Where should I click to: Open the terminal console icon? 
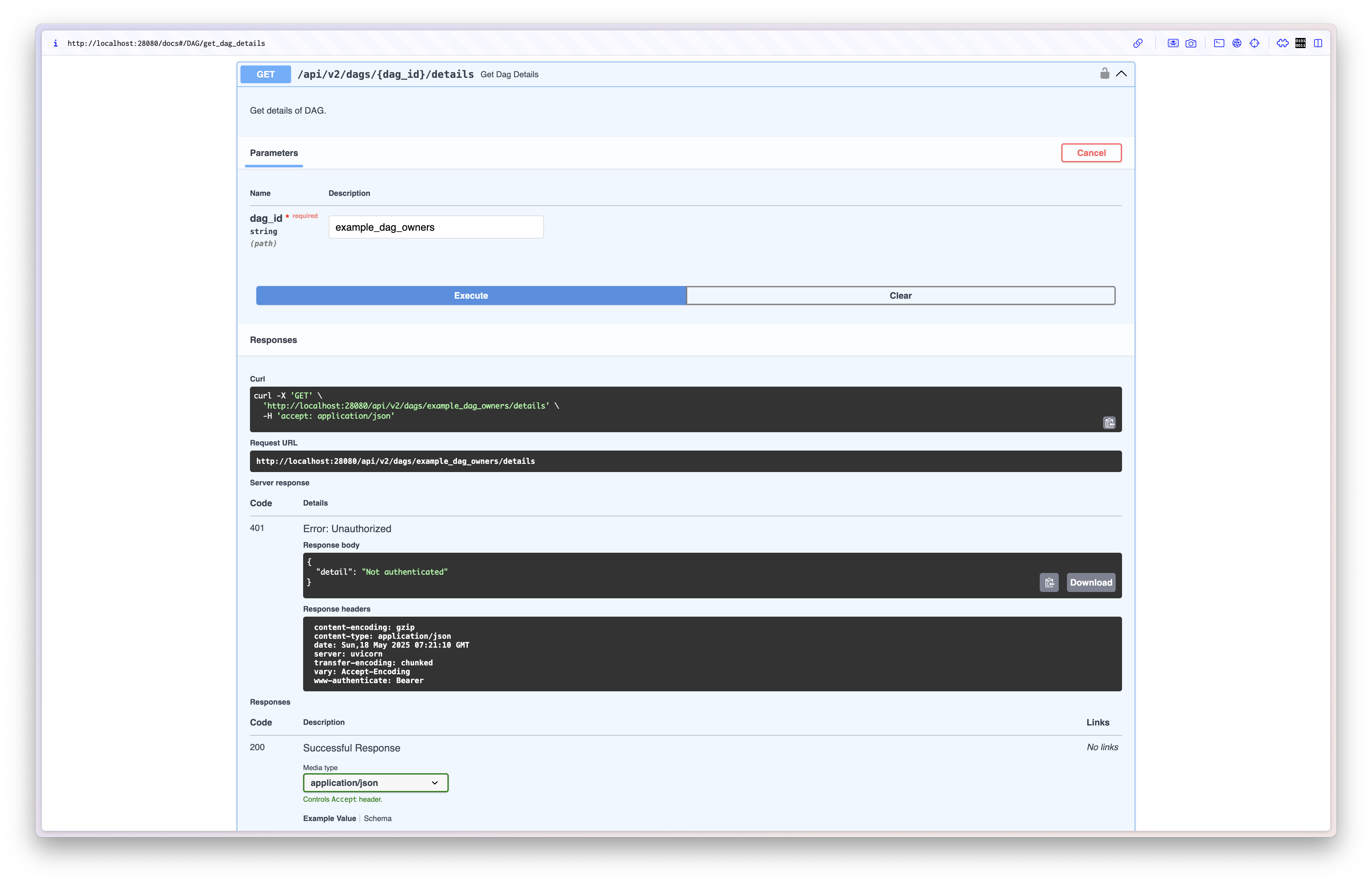(x=1219, y=43)
